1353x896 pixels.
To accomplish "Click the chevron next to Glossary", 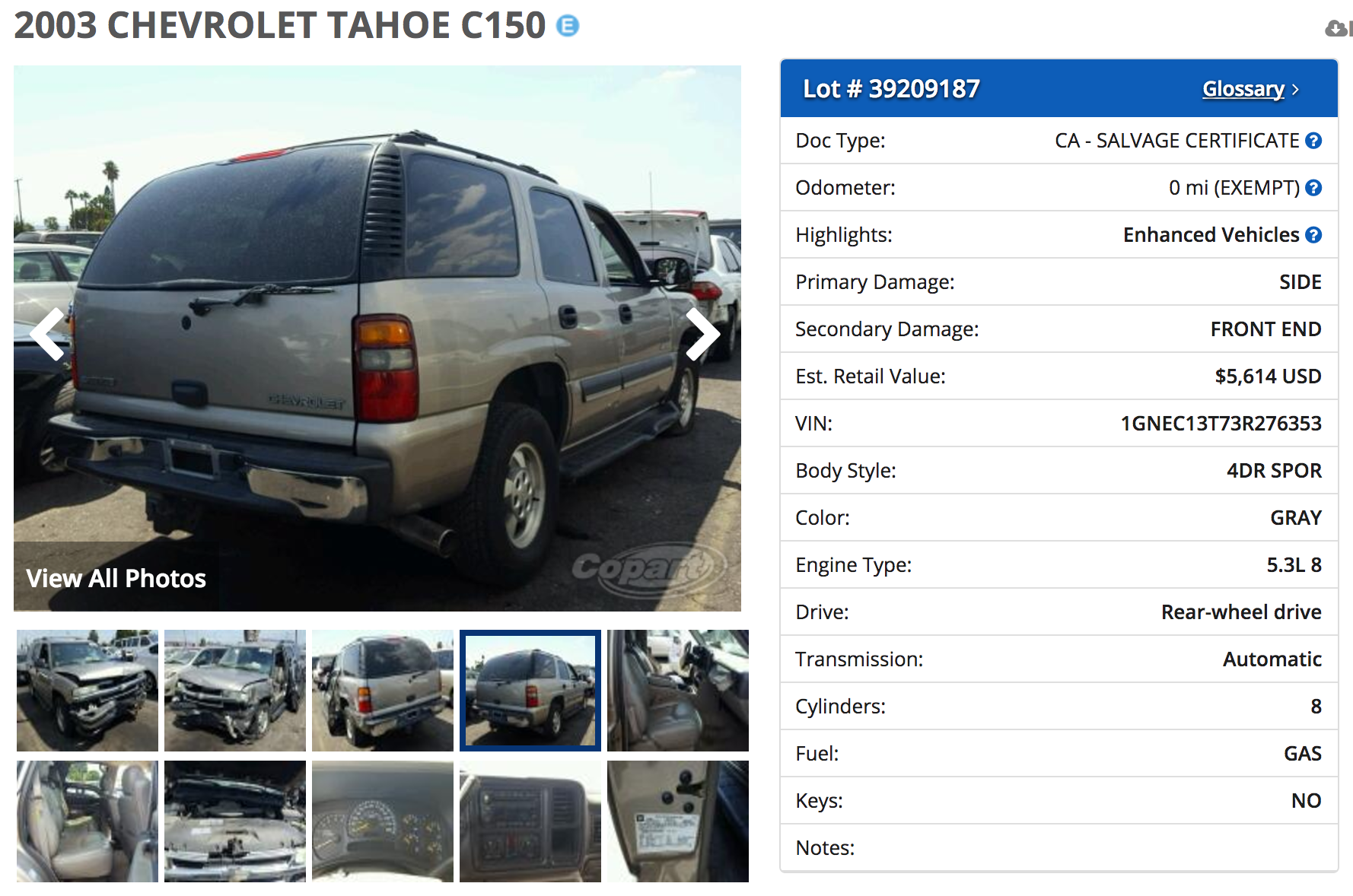I will pos(1295,90).
